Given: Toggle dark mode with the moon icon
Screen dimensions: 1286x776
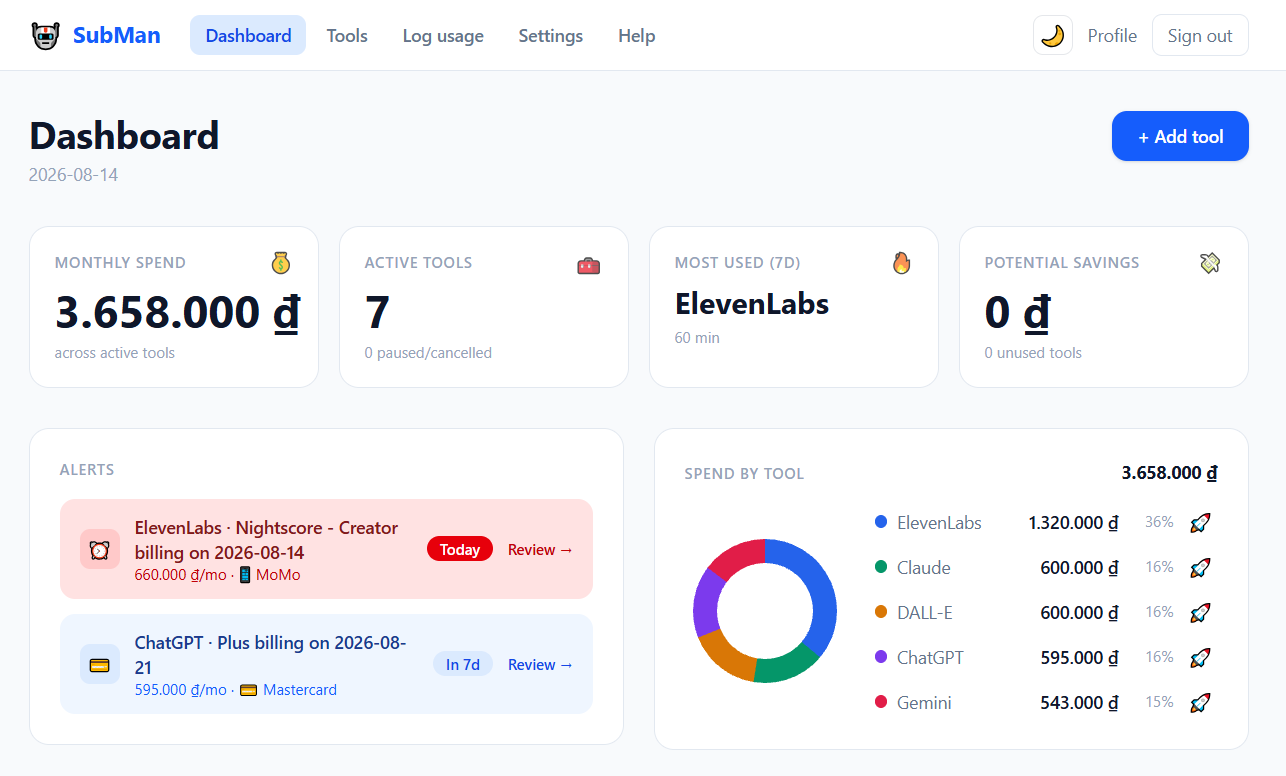Looking at the screenshot, I should (x=1053, y=36).
